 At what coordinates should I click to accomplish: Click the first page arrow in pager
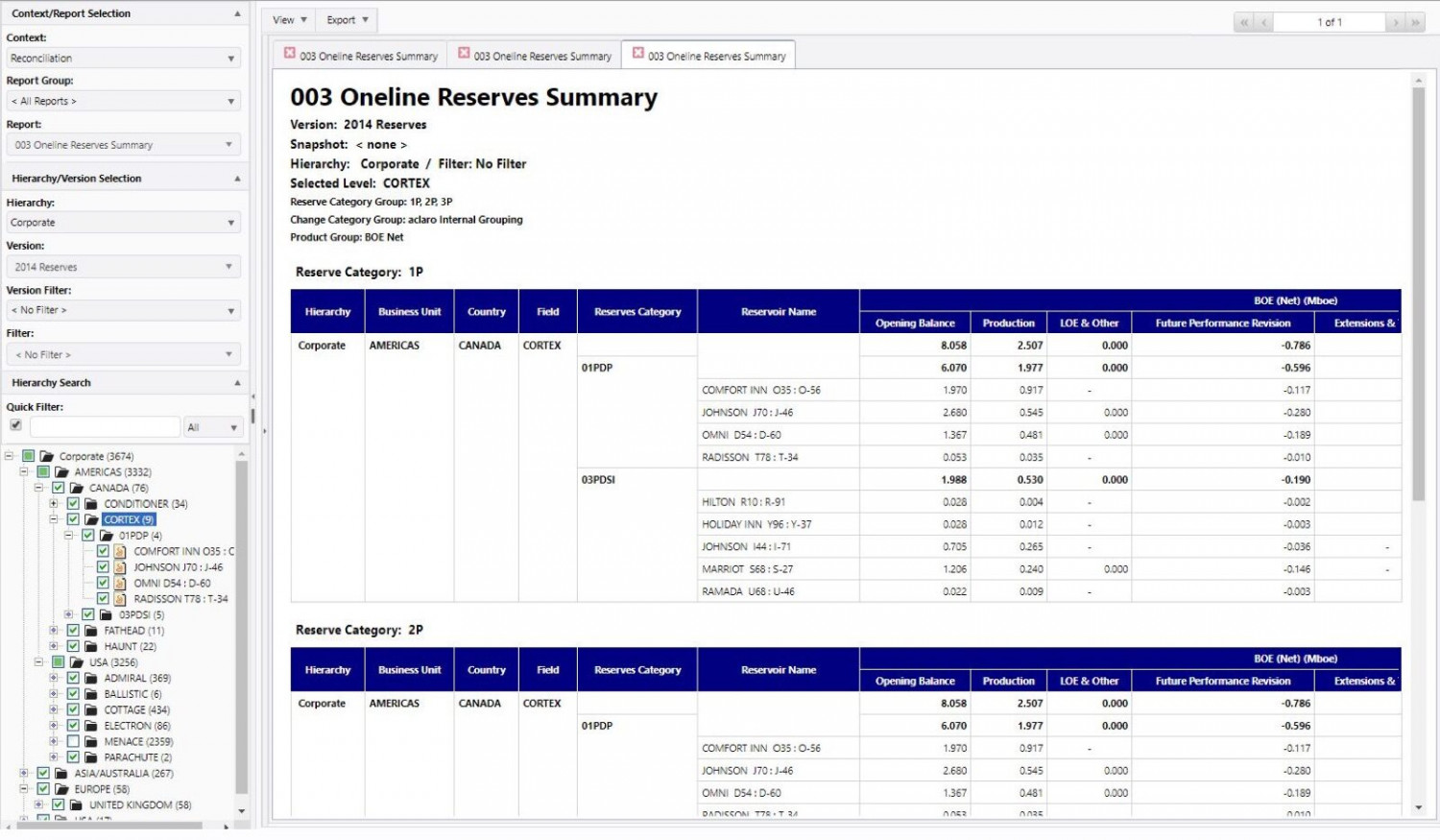[x=1244, y=22]
